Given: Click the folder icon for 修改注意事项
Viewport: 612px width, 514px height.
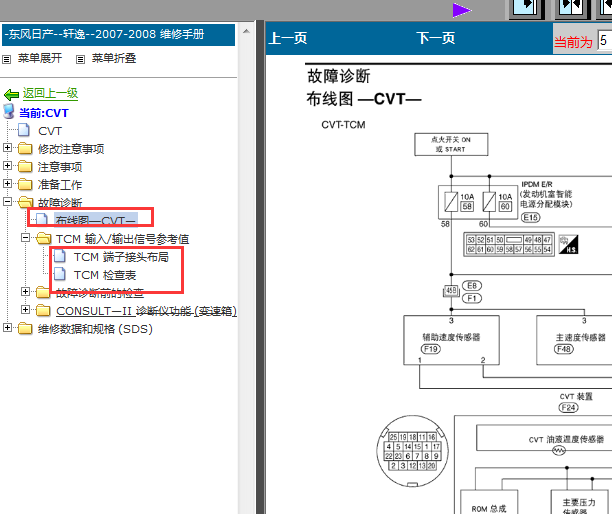Looking at the screenshot, I should click(25, 148).
